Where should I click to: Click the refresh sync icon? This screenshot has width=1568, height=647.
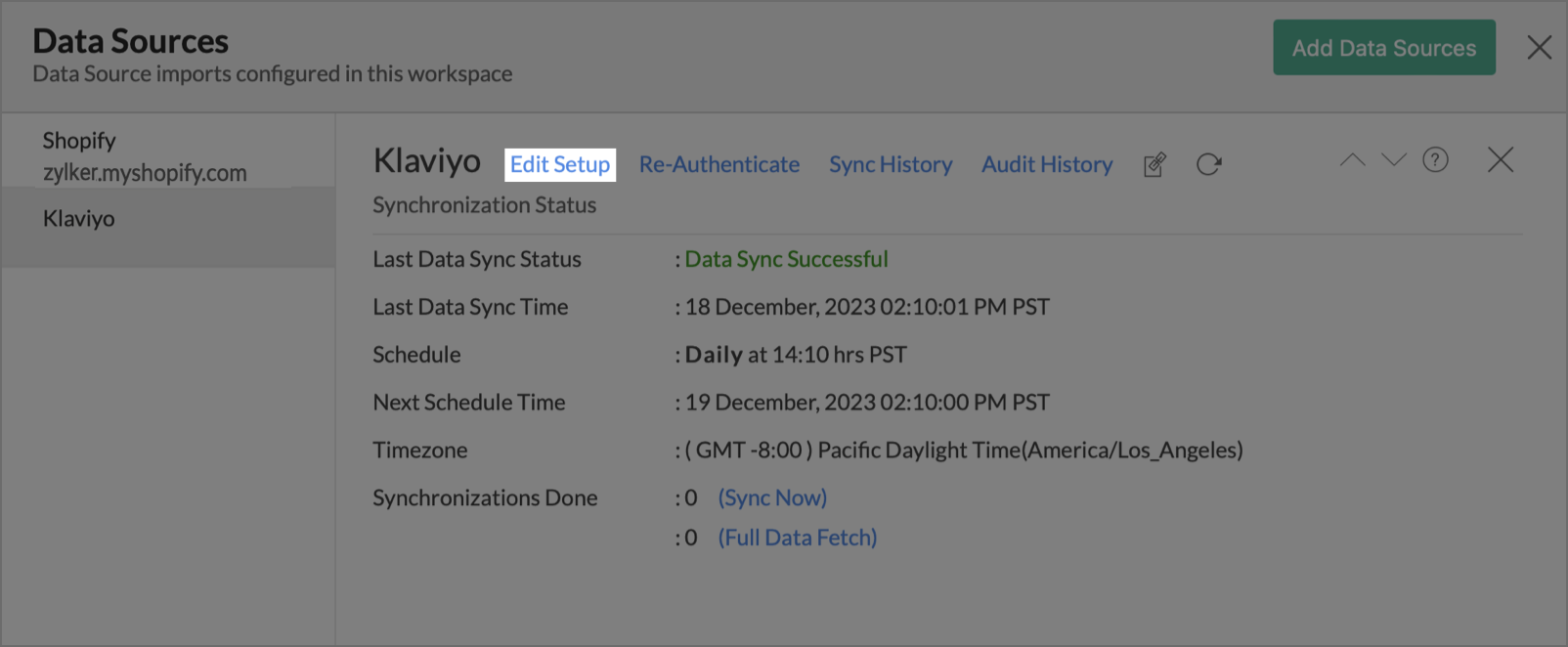click(1209, 164)
